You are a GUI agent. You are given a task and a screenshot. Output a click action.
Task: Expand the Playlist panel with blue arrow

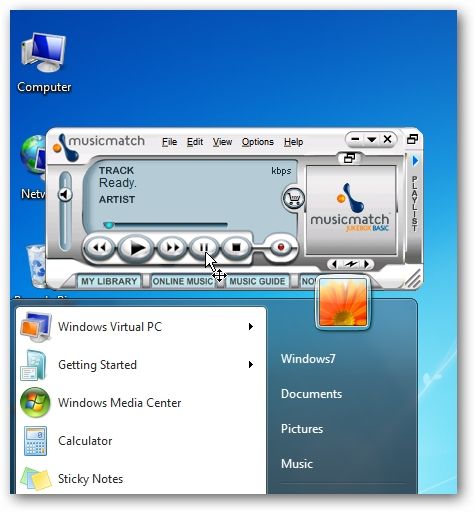pyautogui.click(x=415, y=161)
